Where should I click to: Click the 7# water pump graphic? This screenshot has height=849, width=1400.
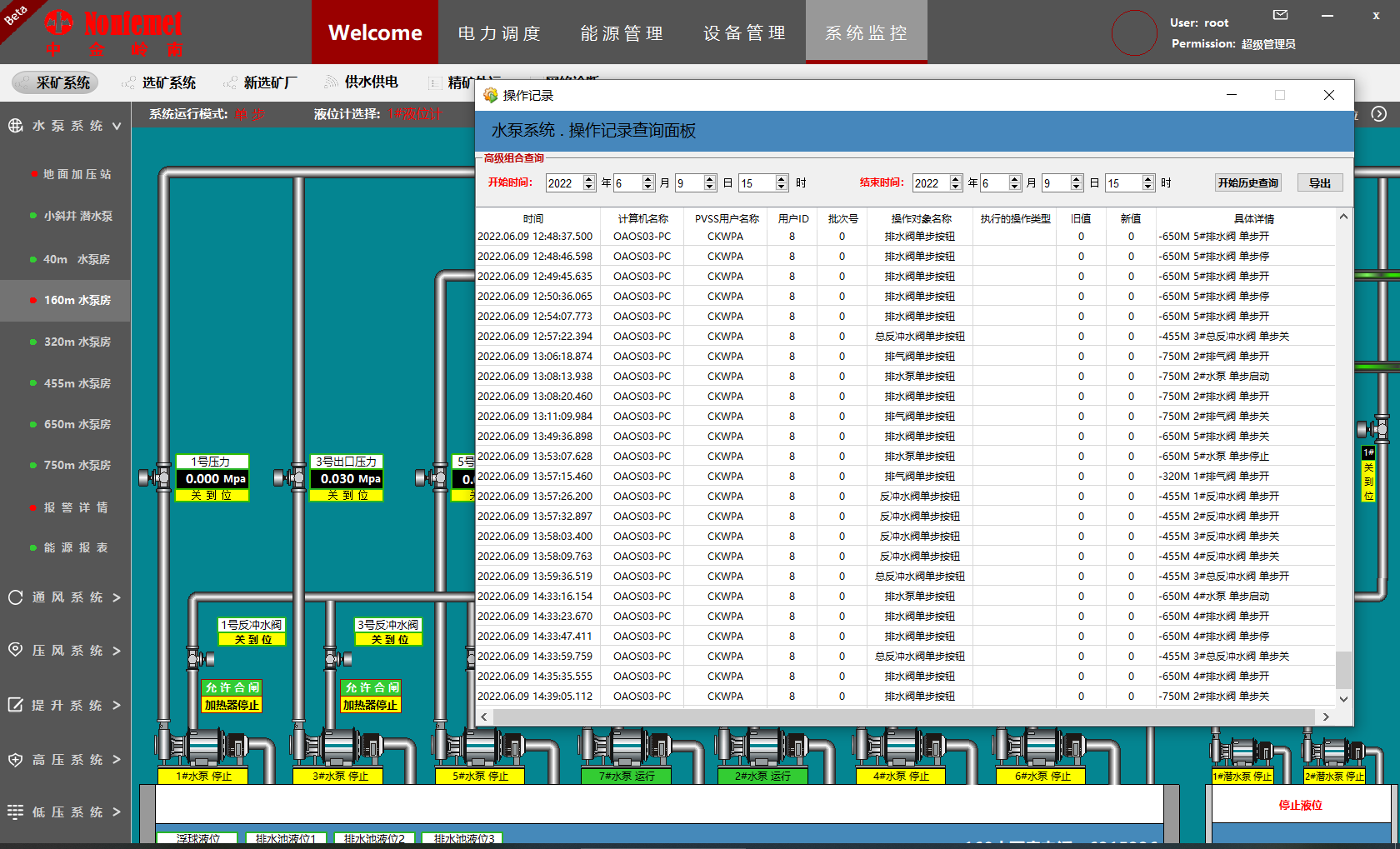625,747
